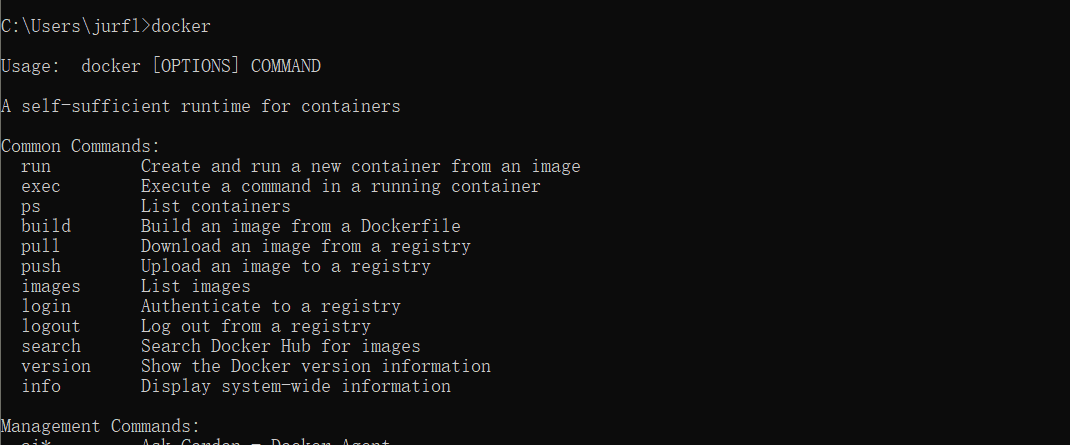Click the 'Common Commands:' heading
The image size is (1070, 445).
click(x=80, y=146)
